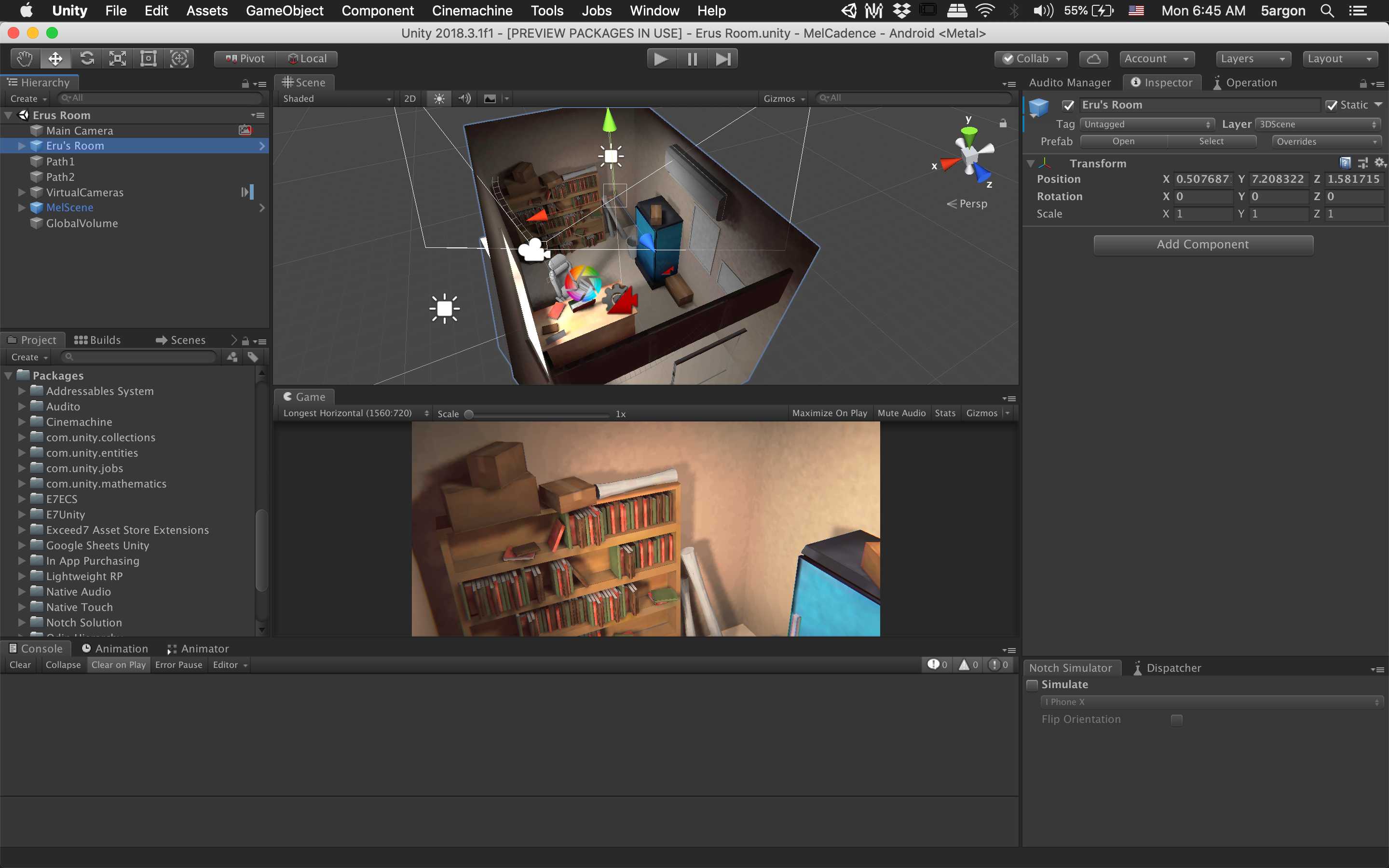The image size is (1389, 868).
Task: Switch to the Animation tab
Action: (115, 649)
